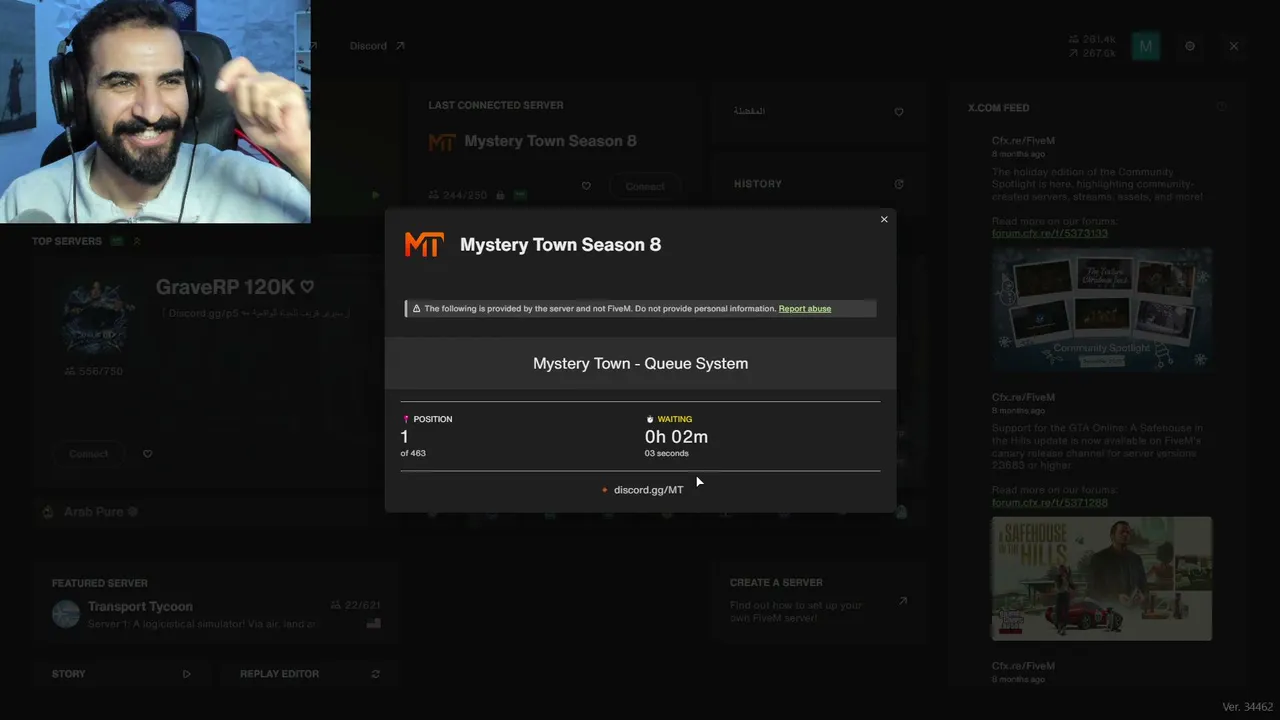Open CREATE A SERVER card

pos(818,600)
